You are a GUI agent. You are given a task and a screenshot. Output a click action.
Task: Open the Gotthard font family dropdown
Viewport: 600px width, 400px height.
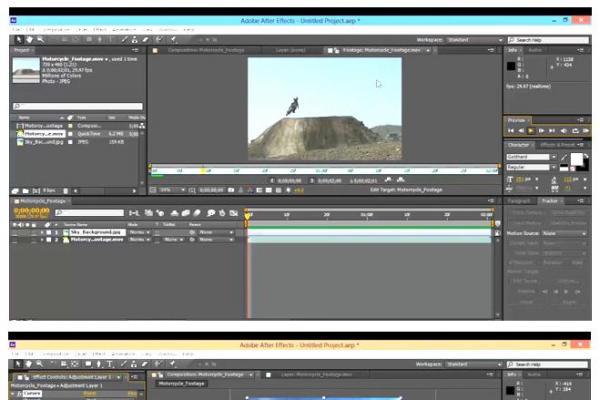[x=532, y=156]
